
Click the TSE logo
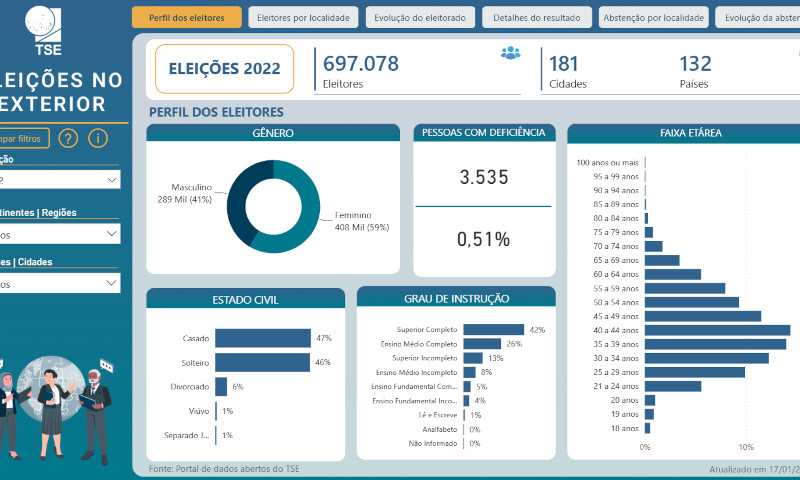[43, 31]
